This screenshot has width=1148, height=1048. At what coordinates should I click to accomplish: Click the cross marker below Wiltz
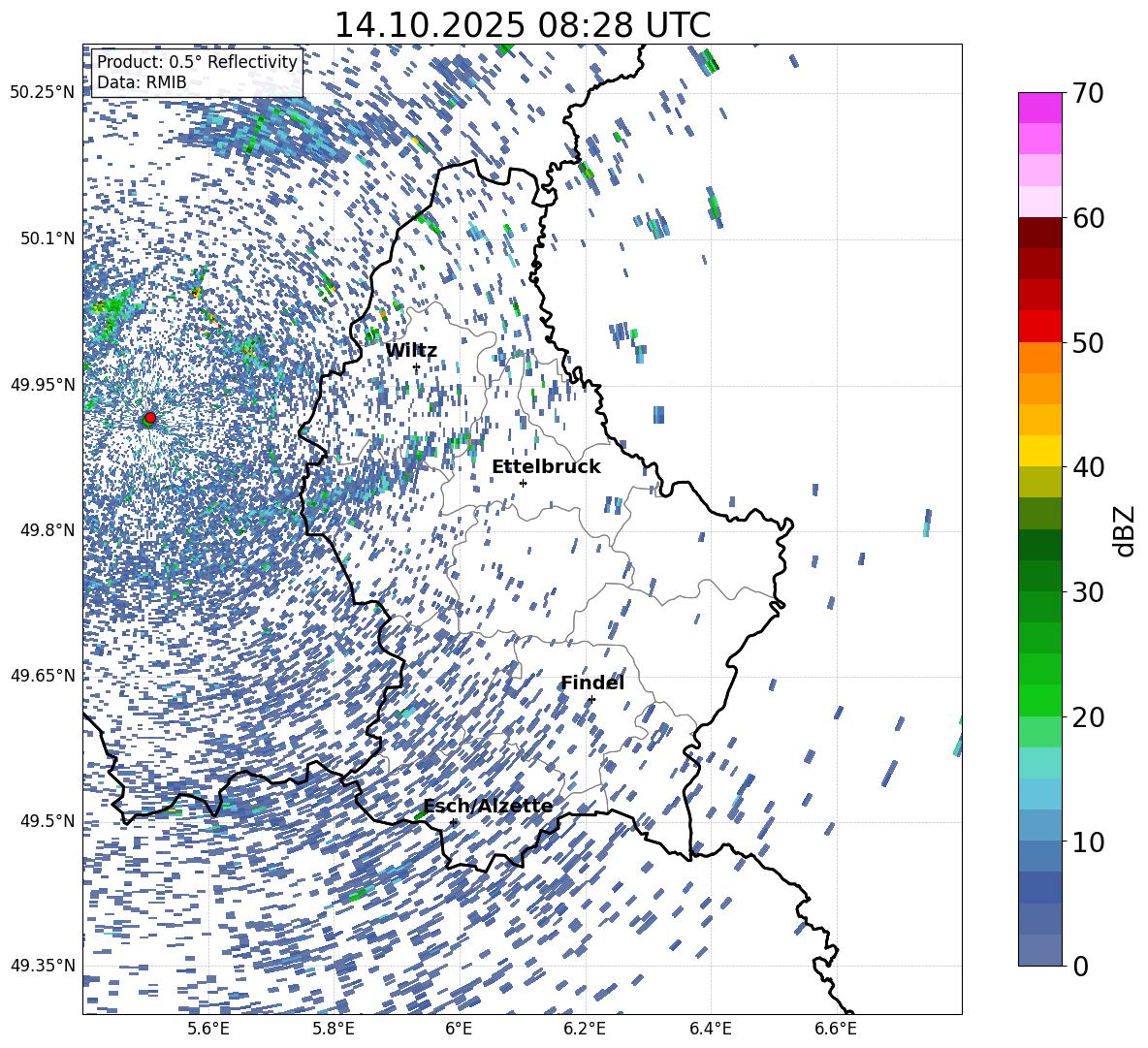click(x=416, y=366)
